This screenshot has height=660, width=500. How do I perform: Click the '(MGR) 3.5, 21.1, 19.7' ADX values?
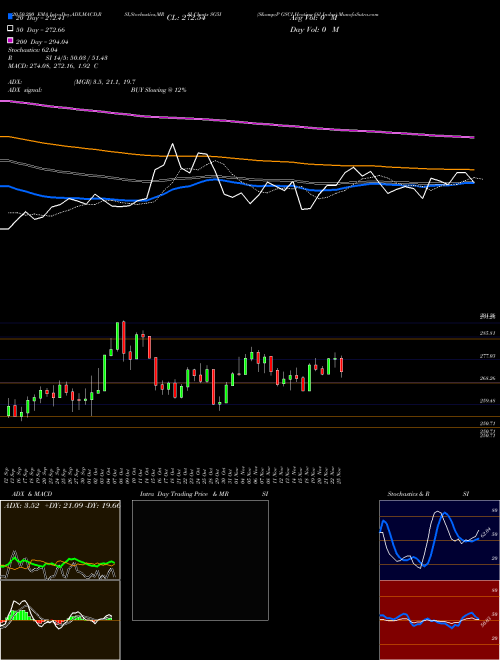pyautogui.click(x=104, y=82)
